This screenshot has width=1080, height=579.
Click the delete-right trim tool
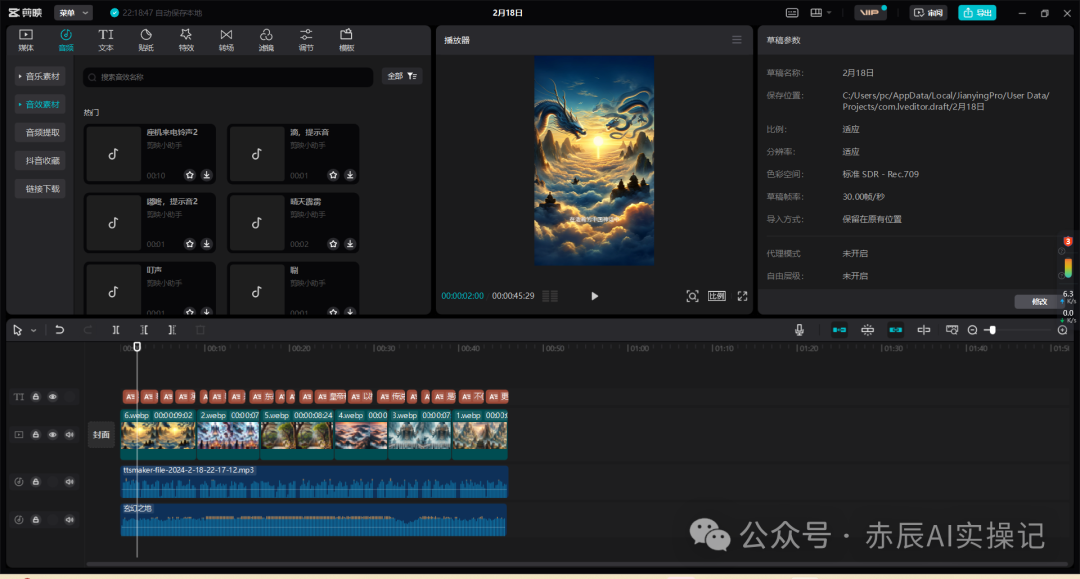pyautogui.click(x=172, y=330)
